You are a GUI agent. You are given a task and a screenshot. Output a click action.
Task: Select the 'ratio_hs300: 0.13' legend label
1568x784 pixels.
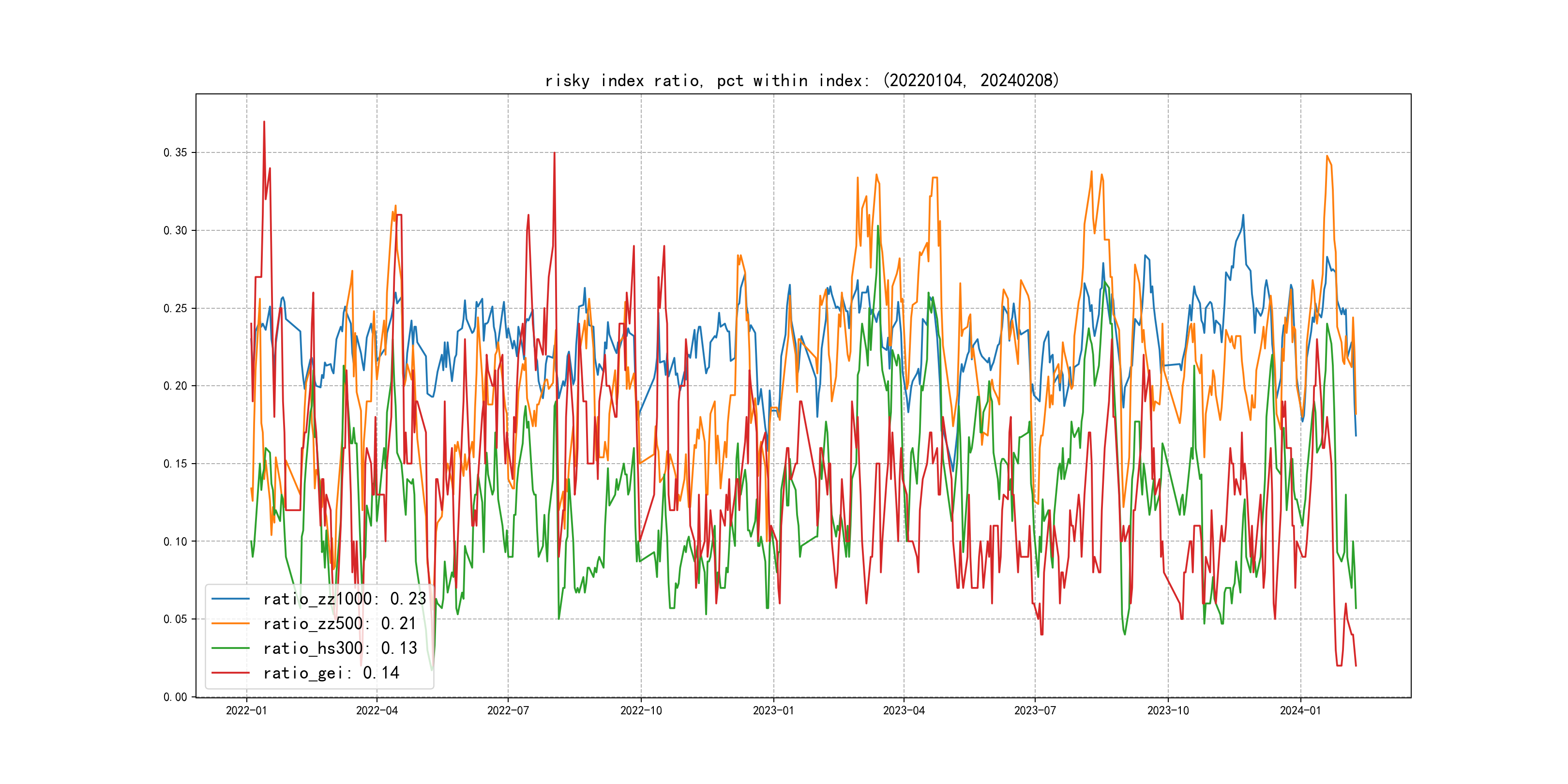340,648
